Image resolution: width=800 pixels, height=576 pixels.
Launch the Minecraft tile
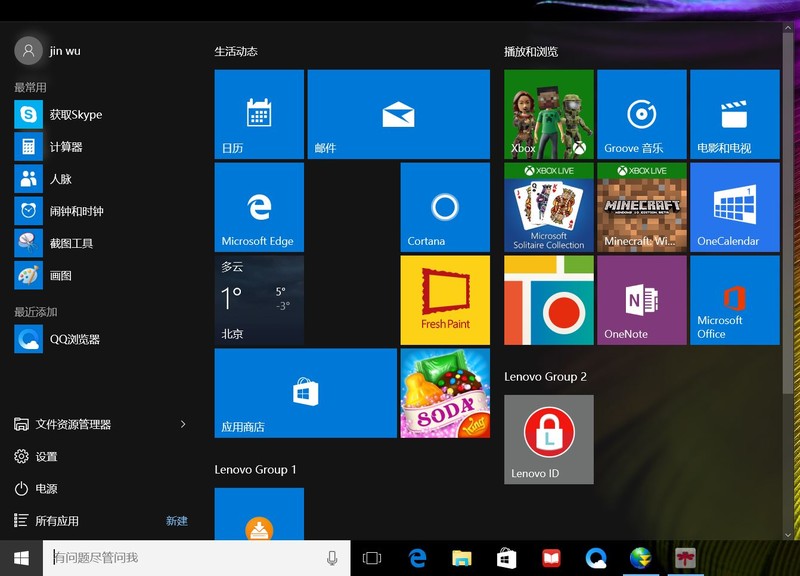click(x=641, y=207)
